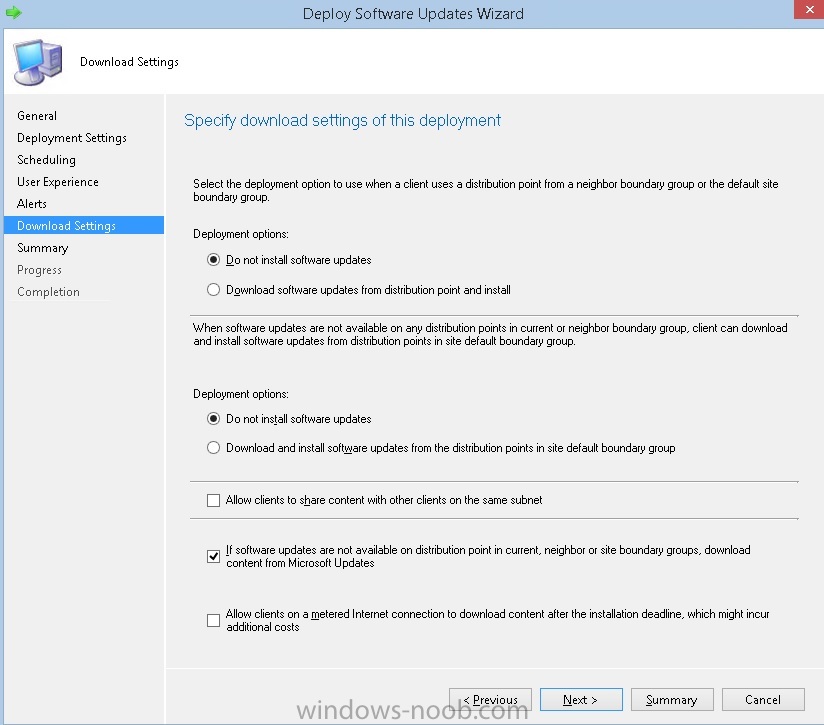Switch to User Experience page
The image size is (824, 725).
pyautogui.click(x=58, y=182)
